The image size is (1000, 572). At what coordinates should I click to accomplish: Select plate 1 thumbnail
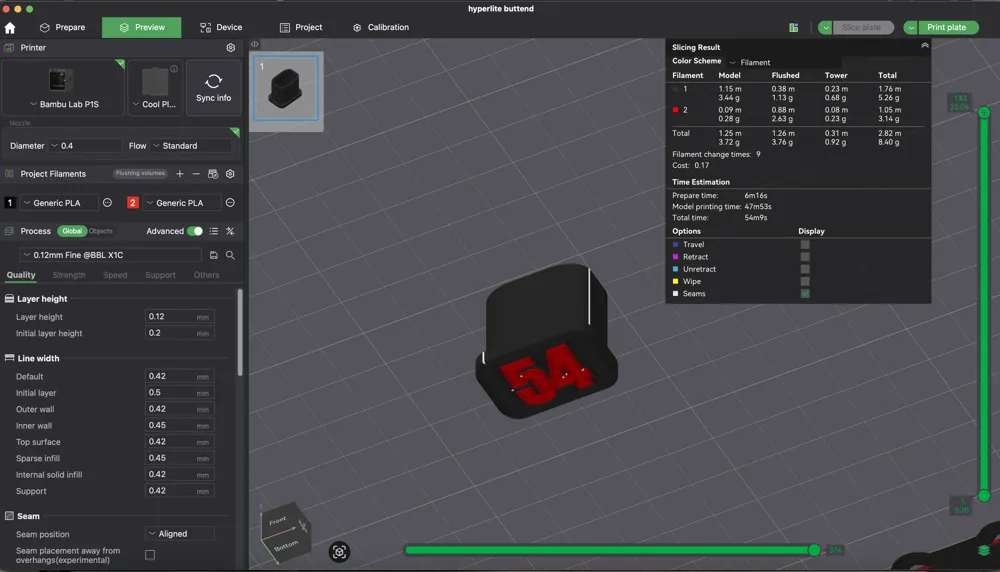point(286,89)
